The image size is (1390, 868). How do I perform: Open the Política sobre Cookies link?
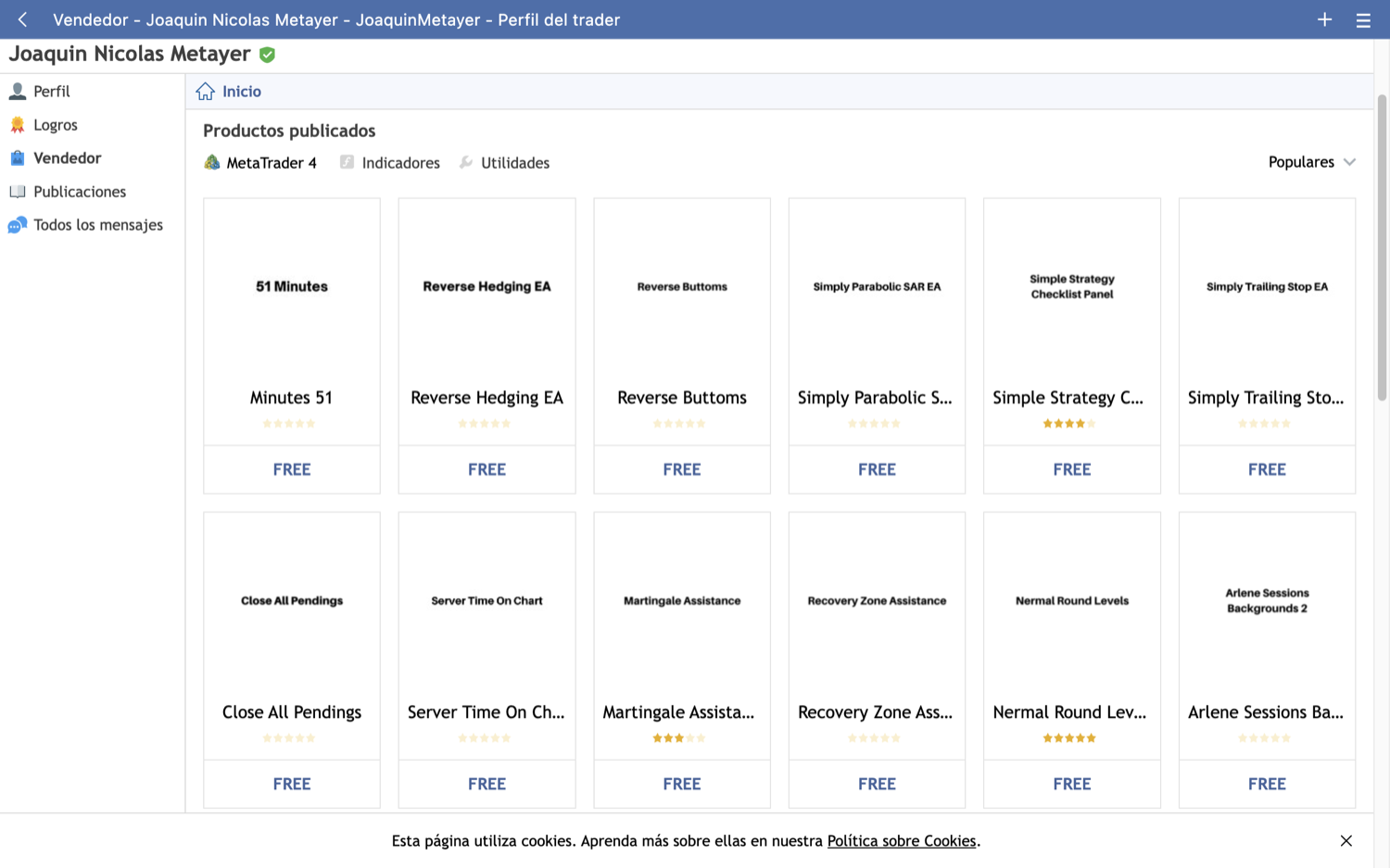point(901,841)
